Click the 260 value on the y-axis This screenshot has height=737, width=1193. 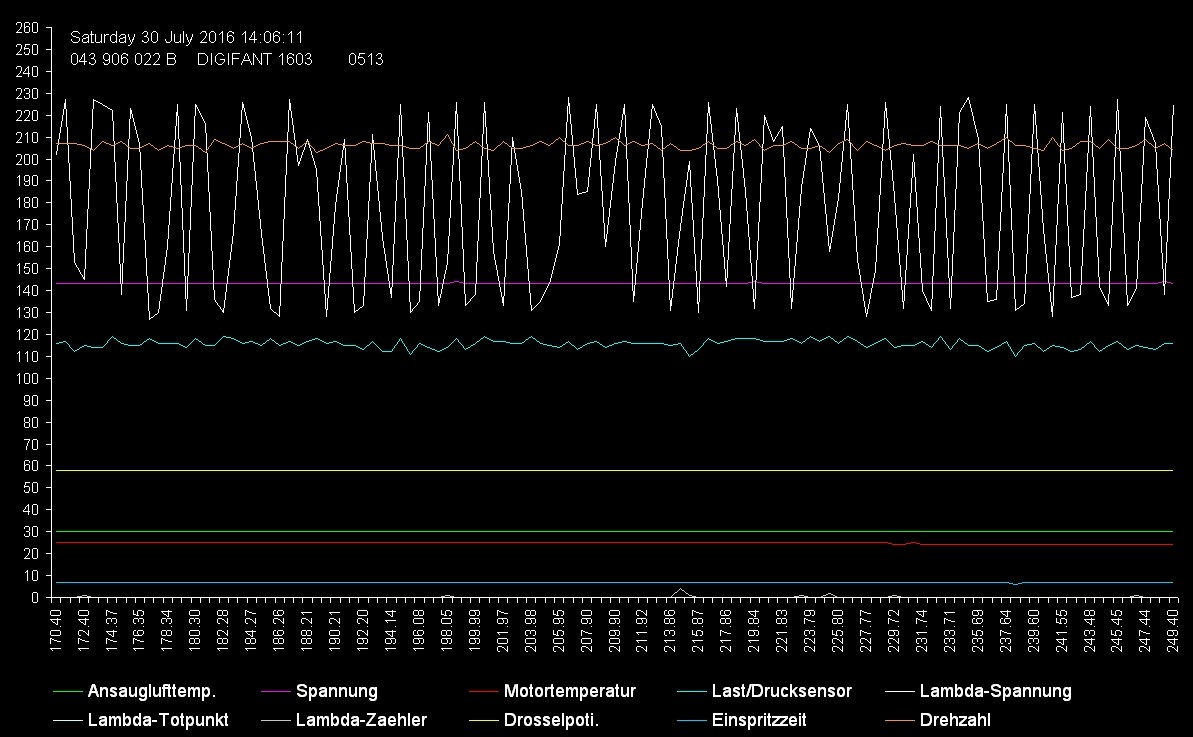[27, 28]
